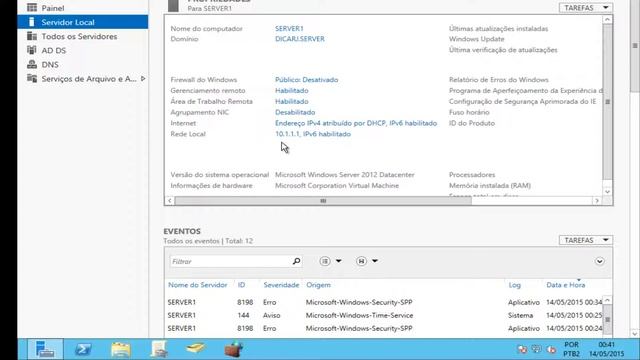Click the tray speaker volume icon
This screenshot has width=640, height=360.
(551, 349)
